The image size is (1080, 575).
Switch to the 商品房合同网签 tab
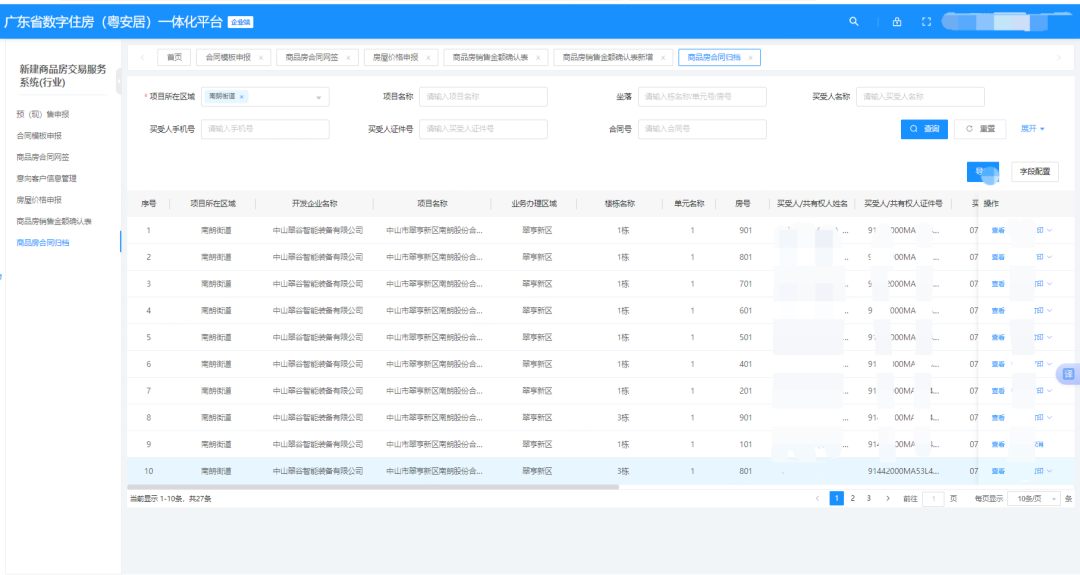coord(310,58)
